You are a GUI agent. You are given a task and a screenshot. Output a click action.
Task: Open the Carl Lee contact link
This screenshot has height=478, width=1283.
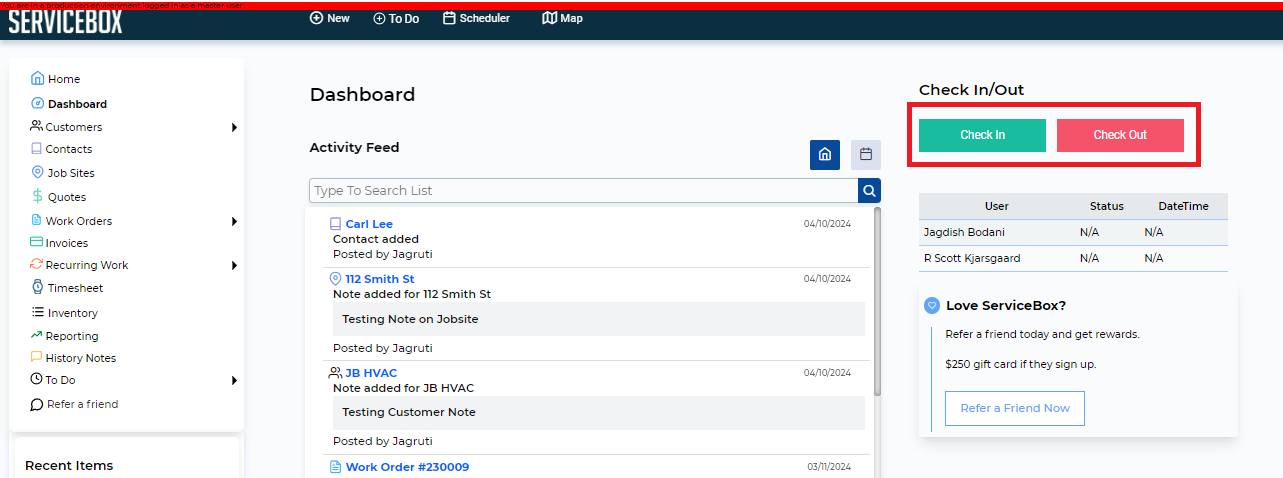369,224
